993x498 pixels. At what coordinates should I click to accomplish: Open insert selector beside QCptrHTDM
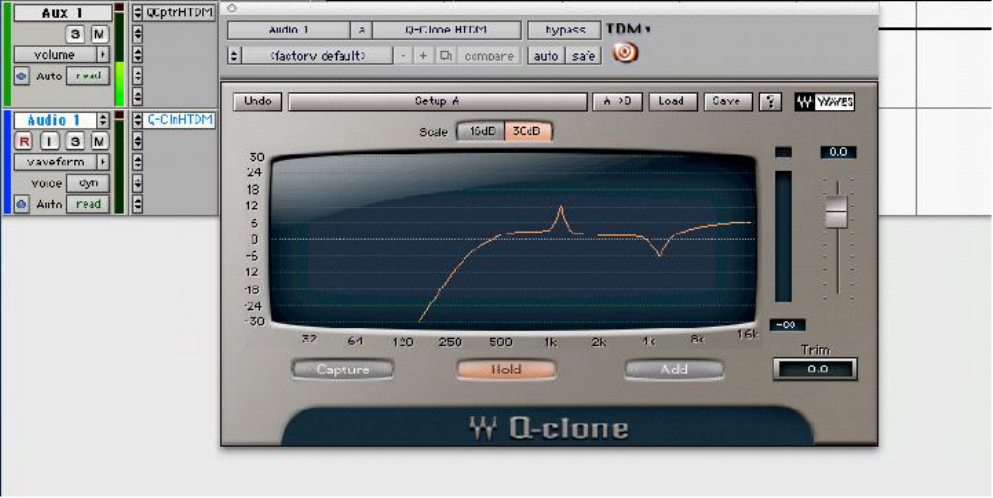click(137, 13)
